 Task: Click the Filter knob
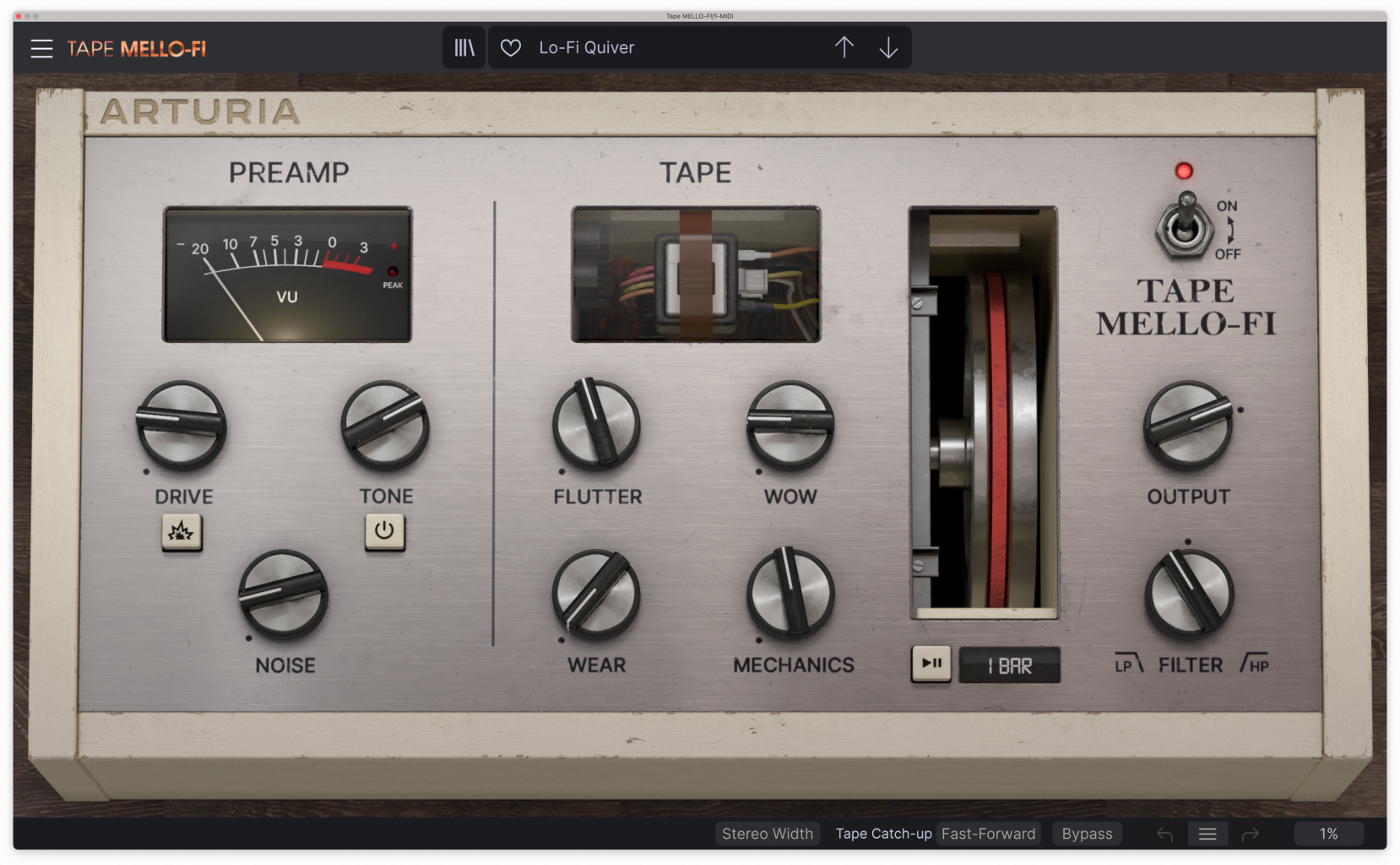tap(1189, 594)
